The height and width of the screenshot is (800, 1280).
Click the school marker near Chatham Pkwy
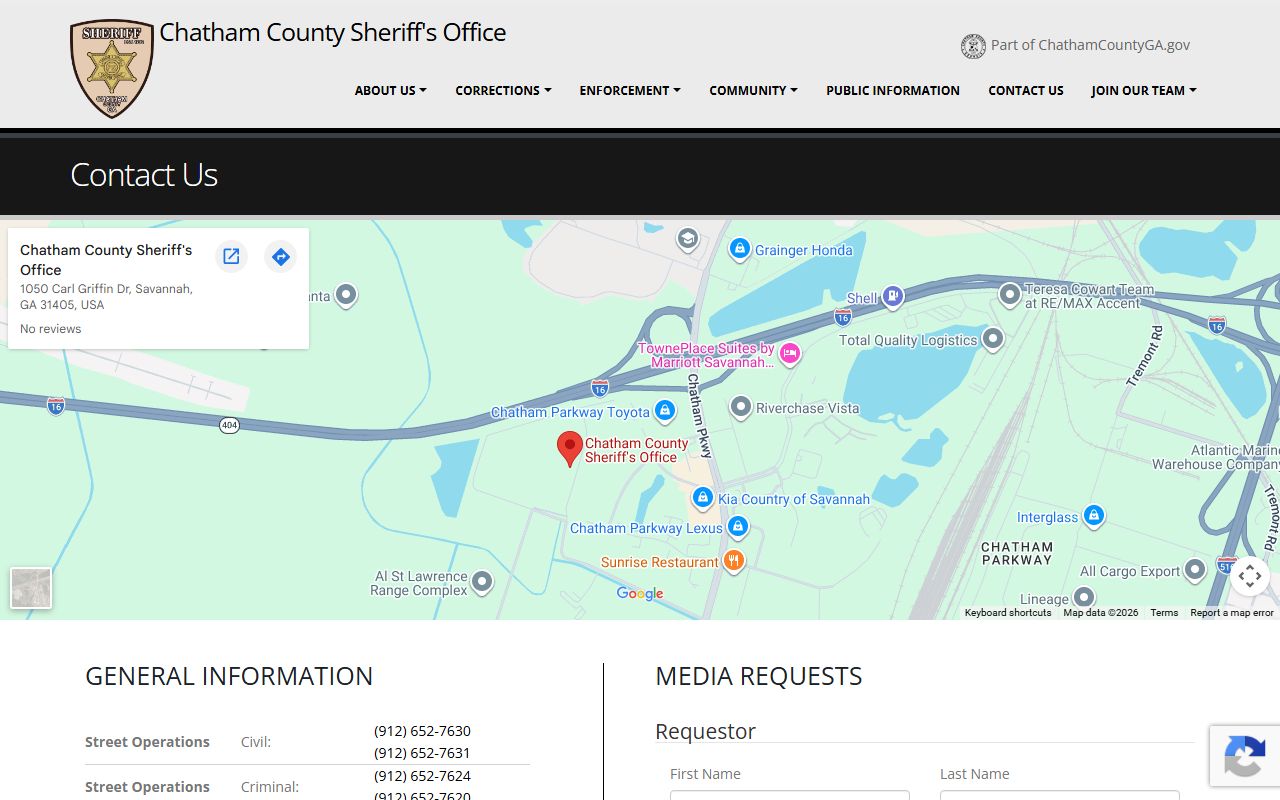(687, 239)
